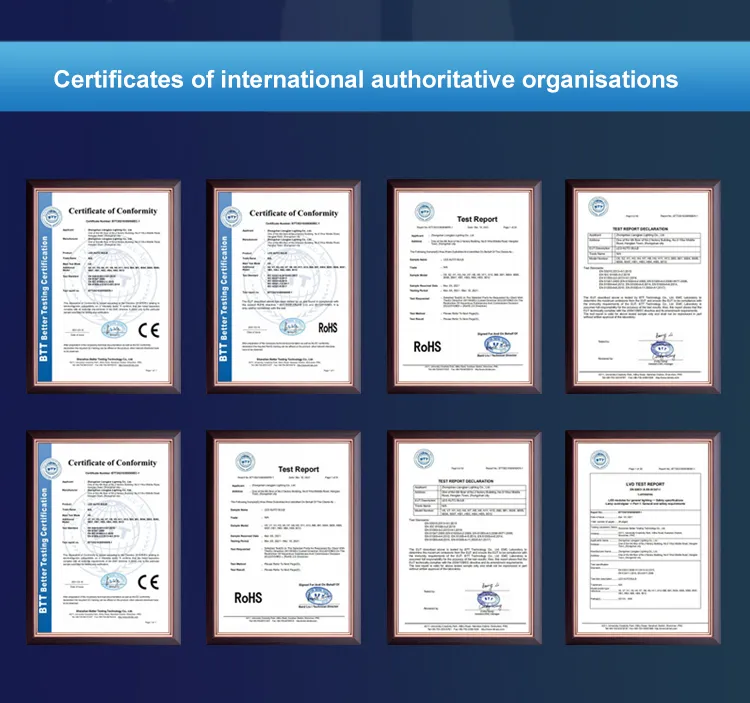Click the CE mark on the bottom-row certificate
This screenshot has height=703, width=750.
(x=148, y=582)
